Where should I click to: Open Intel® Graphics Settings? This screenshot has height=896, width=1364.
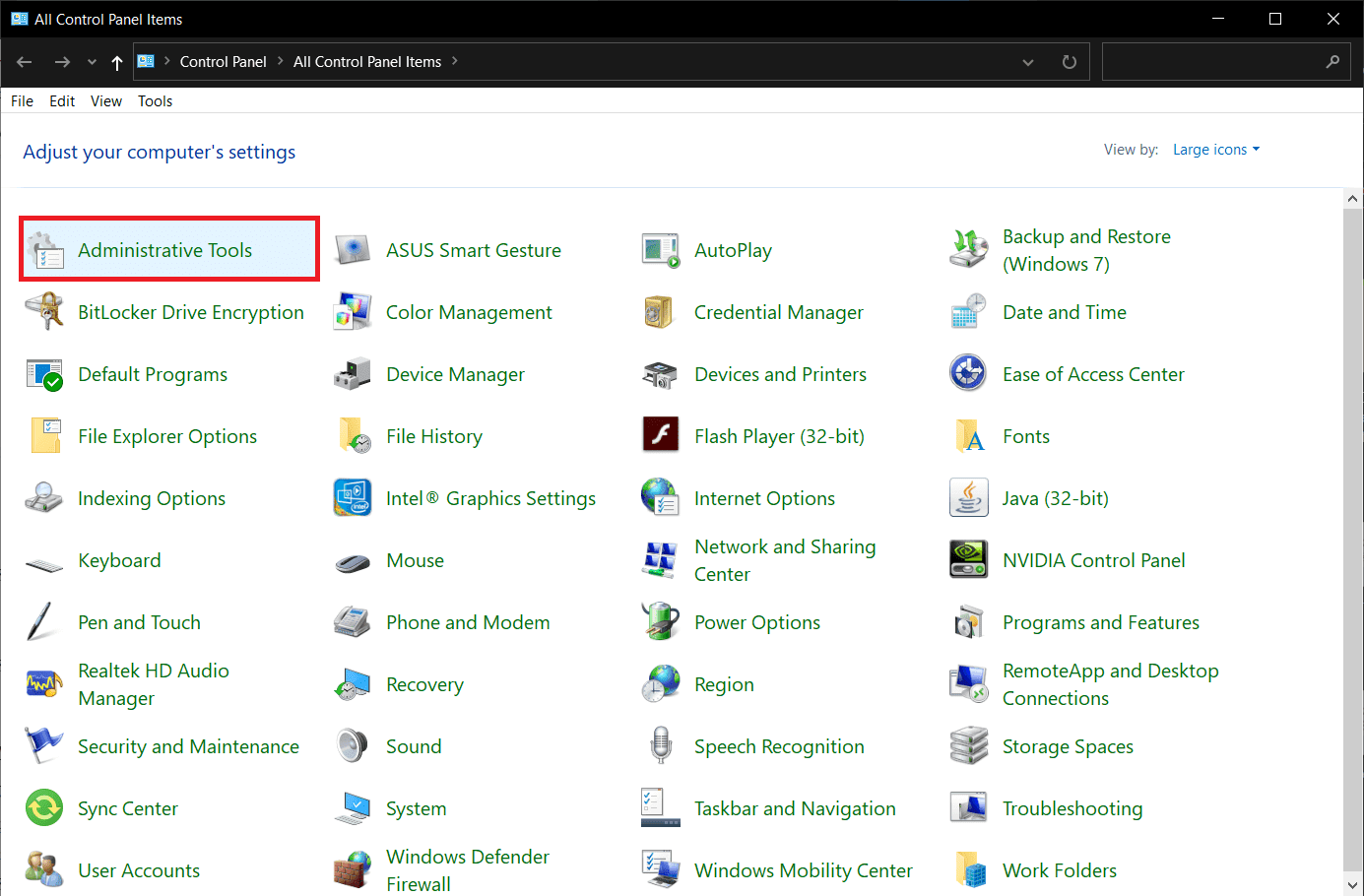coord(490,497)
